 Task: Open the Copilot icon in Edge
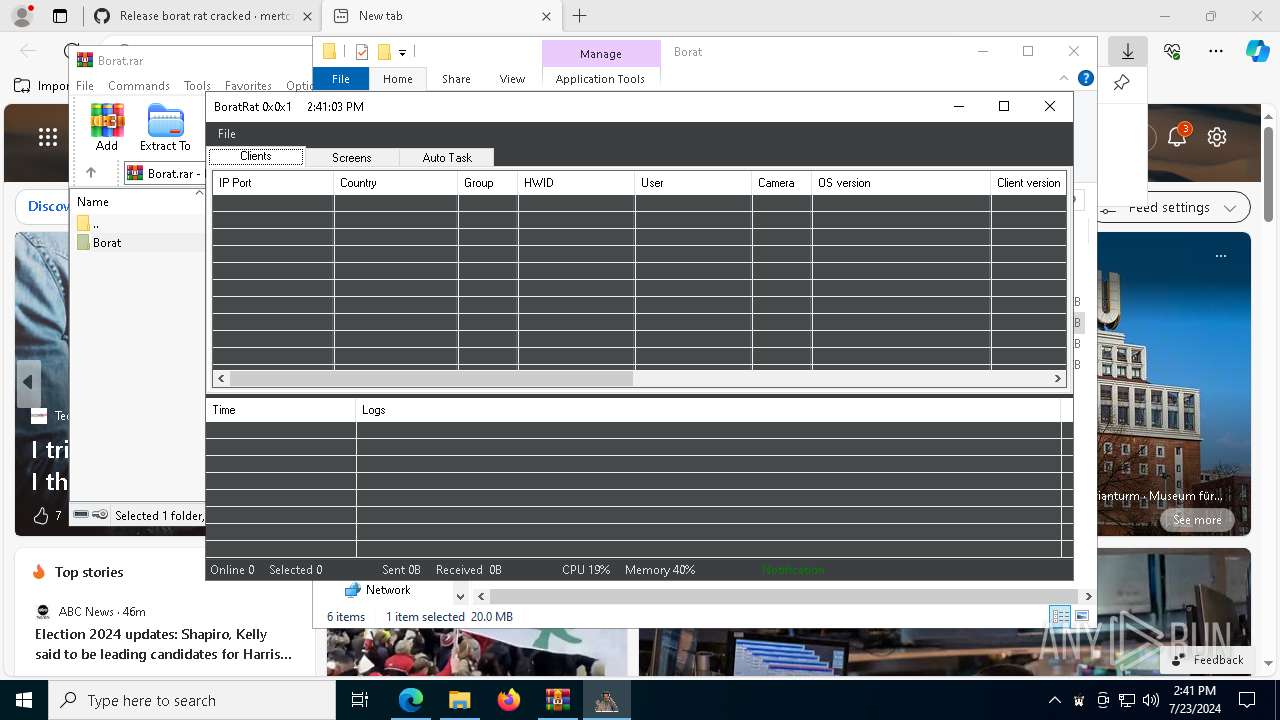click(1257, 51)
